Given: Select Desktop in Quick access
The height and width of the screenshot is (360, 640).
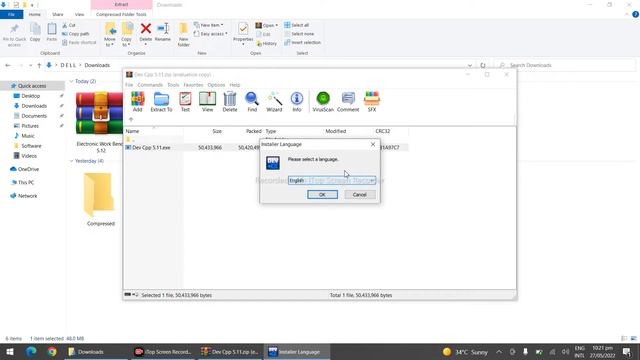Looking at the screenshot, I should point(31,96).
